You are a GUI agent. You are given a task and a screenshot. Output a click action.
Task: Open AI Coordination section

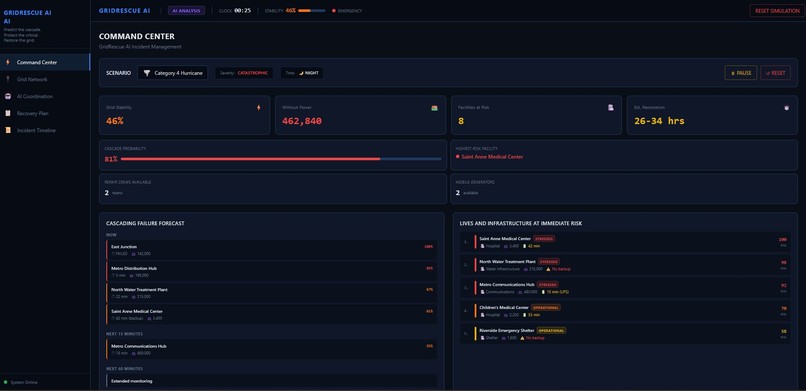[45, 96]
